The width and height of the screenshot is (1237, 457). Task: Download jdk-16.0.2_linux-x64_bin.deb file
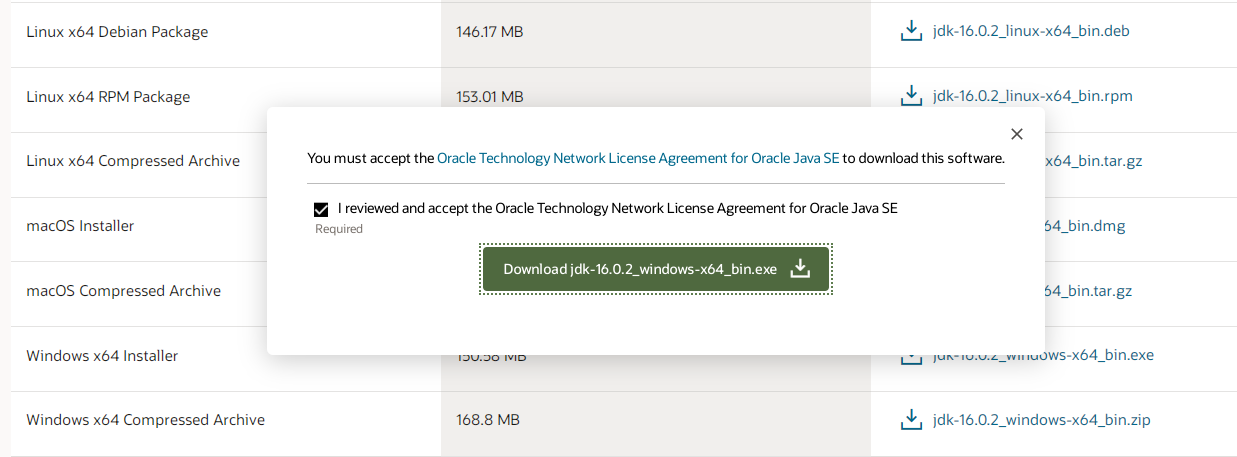1031,31
